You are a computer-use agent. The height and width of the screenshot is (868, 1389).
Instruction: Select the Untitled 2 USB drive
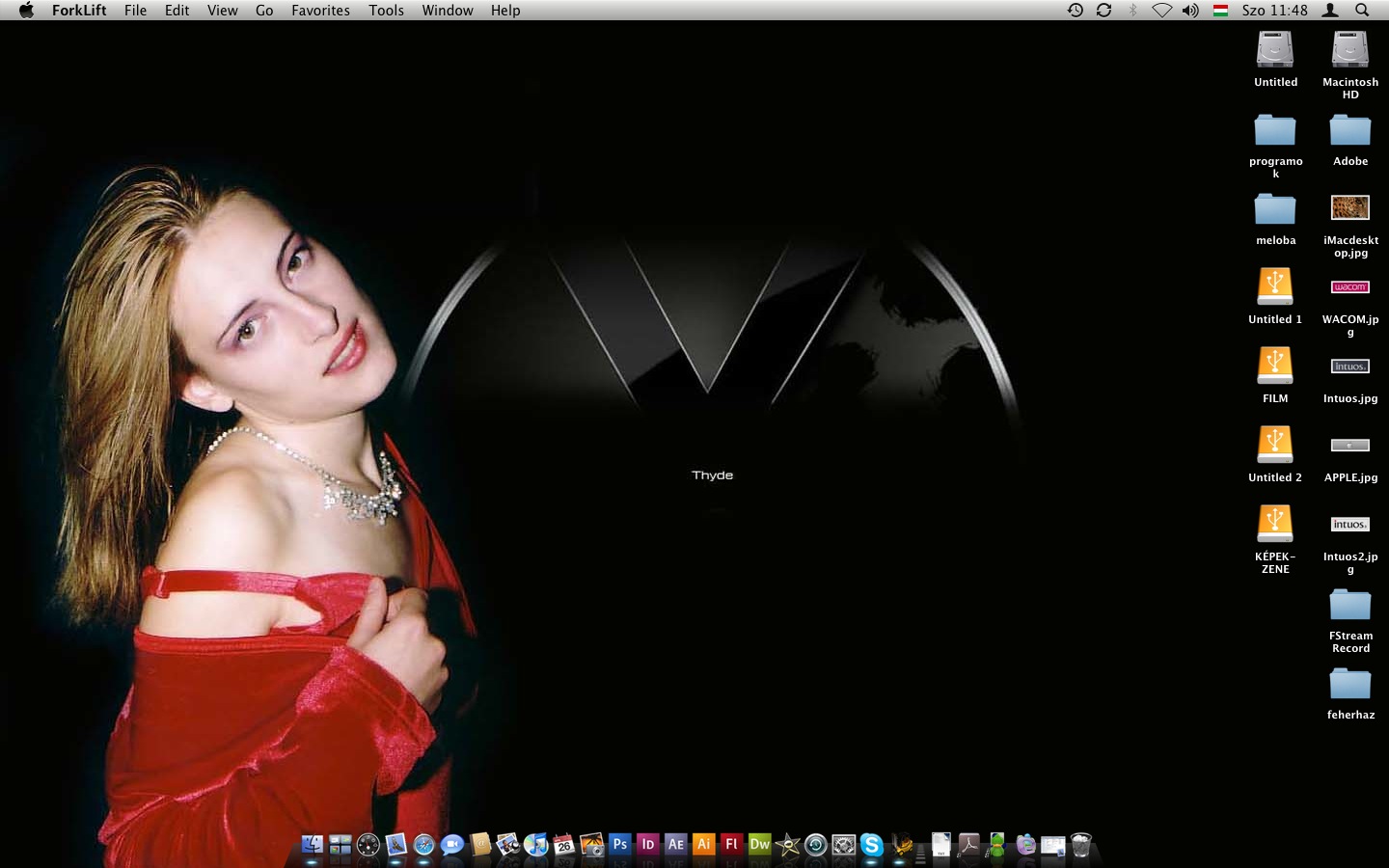pyautogui.click(x=1275, y=445)
